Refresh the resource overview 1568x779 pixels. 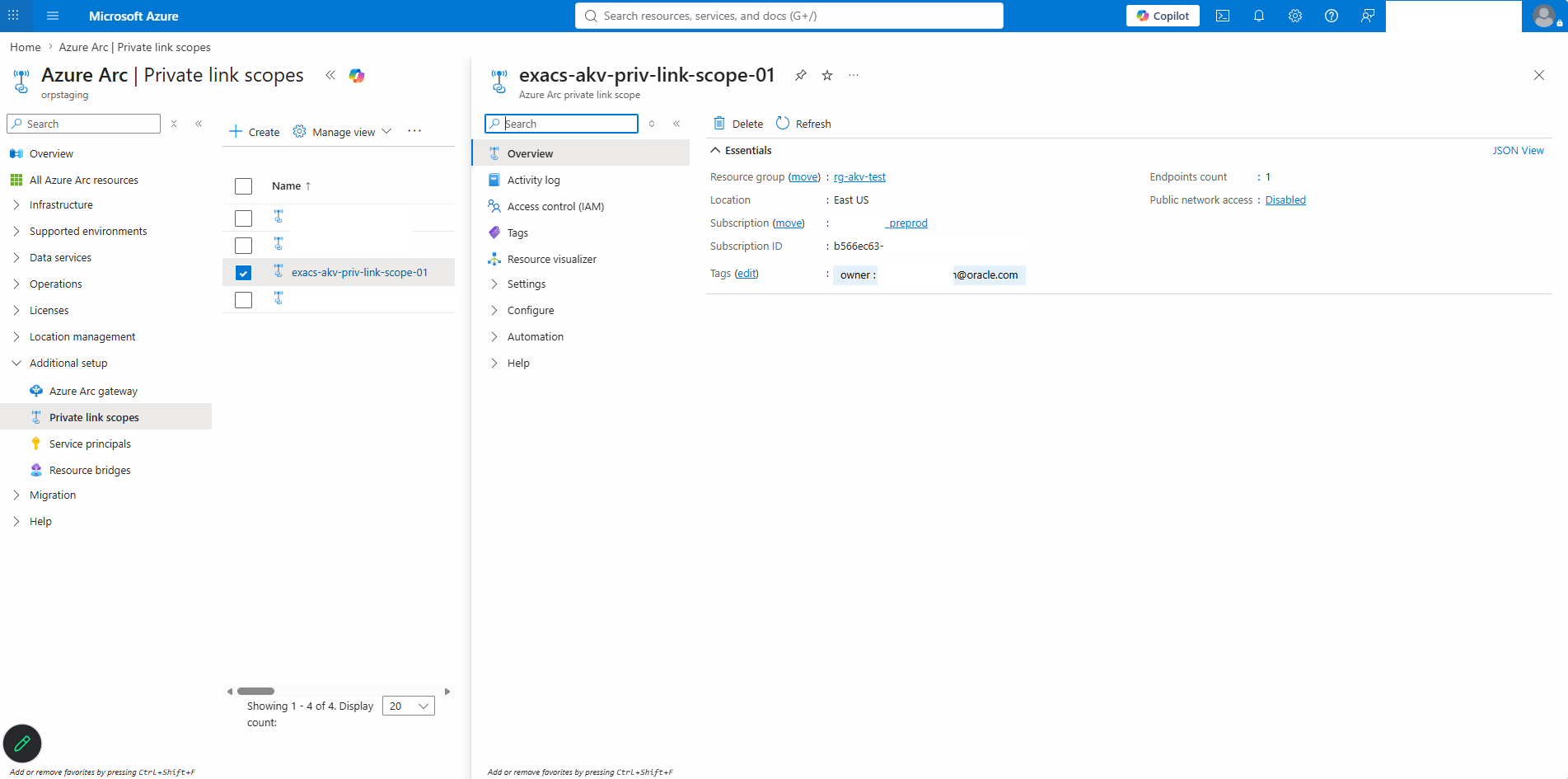coord(803,124)
